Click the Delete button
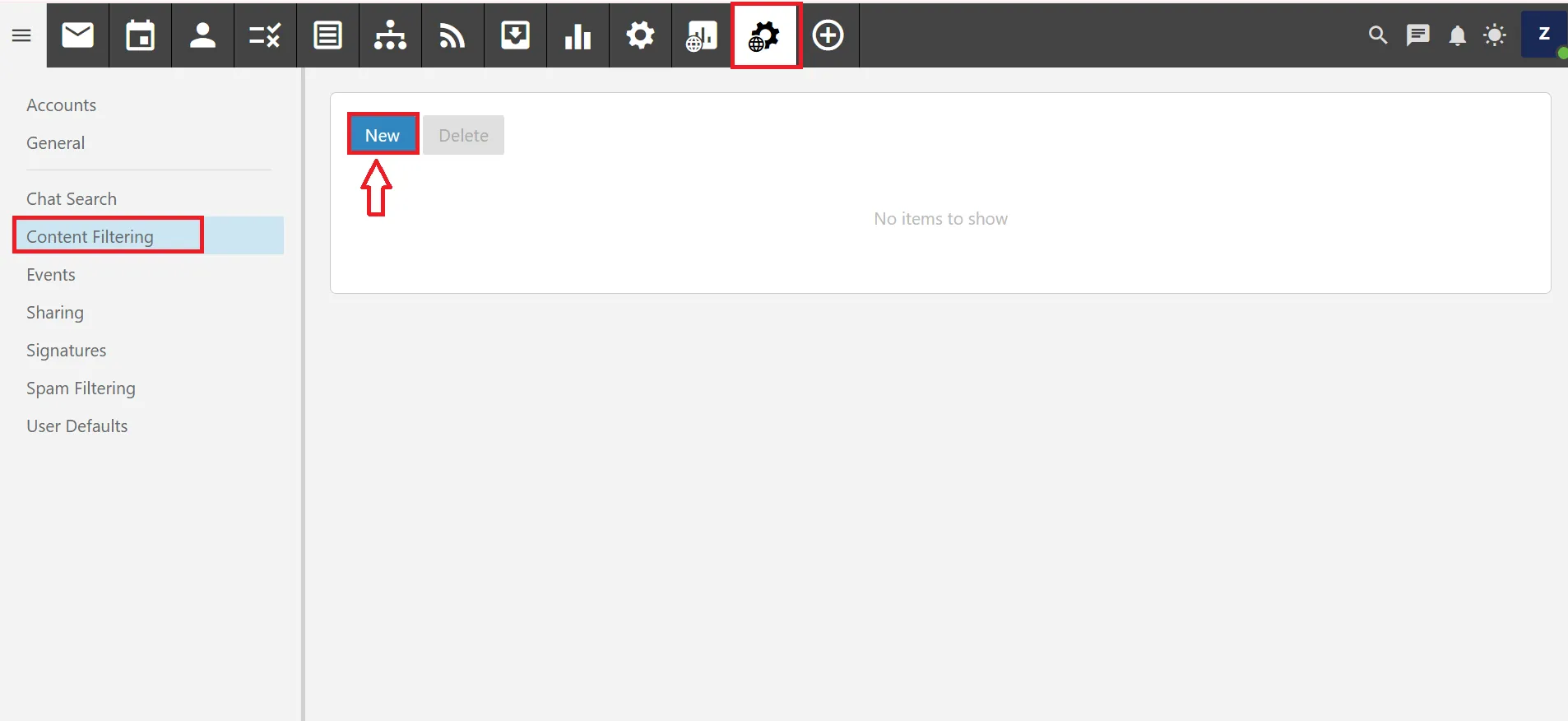The image size is (1568, 721). [x=463, y=135]
